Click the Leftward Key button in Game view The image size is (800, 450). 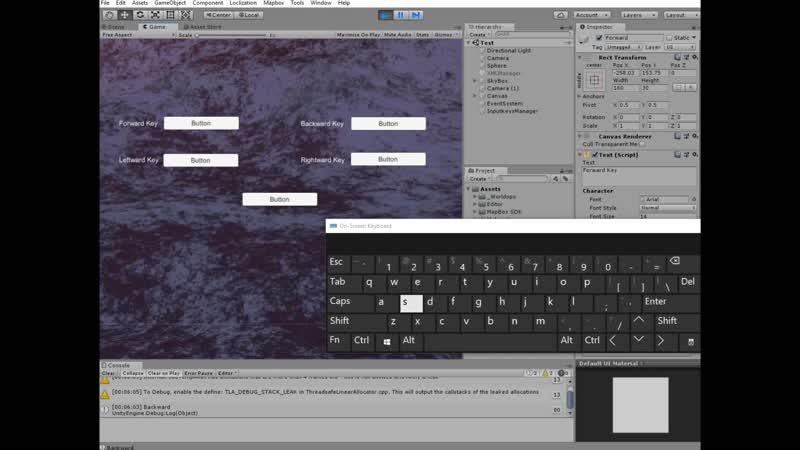(x=201, y=160)
